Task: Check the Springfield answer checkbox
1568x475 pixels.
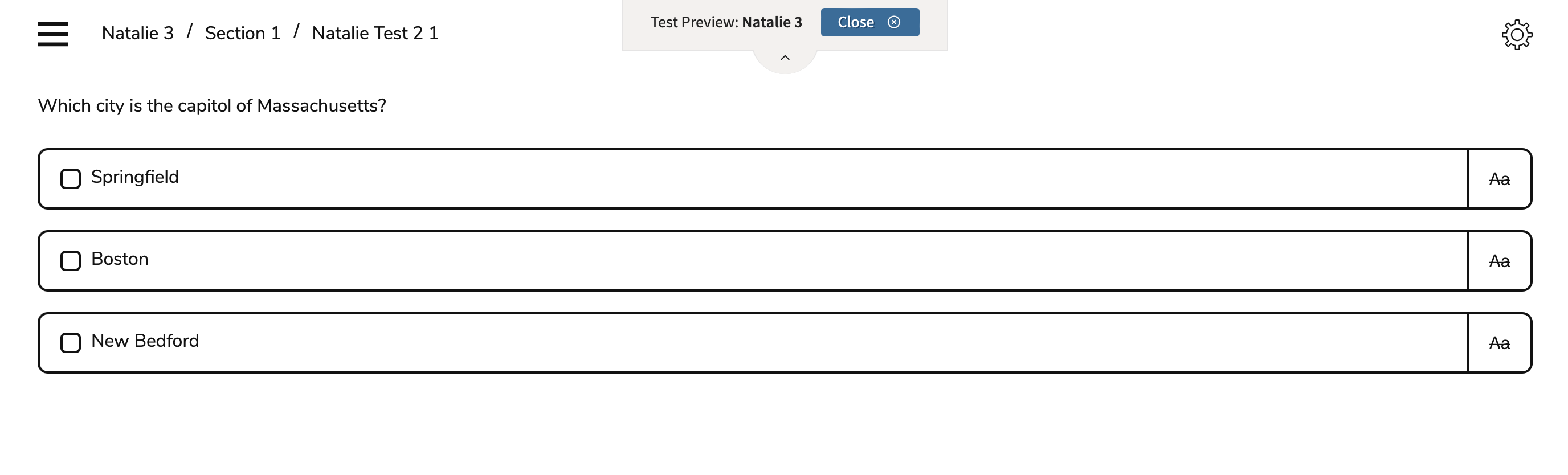Action: click(70, 178)
